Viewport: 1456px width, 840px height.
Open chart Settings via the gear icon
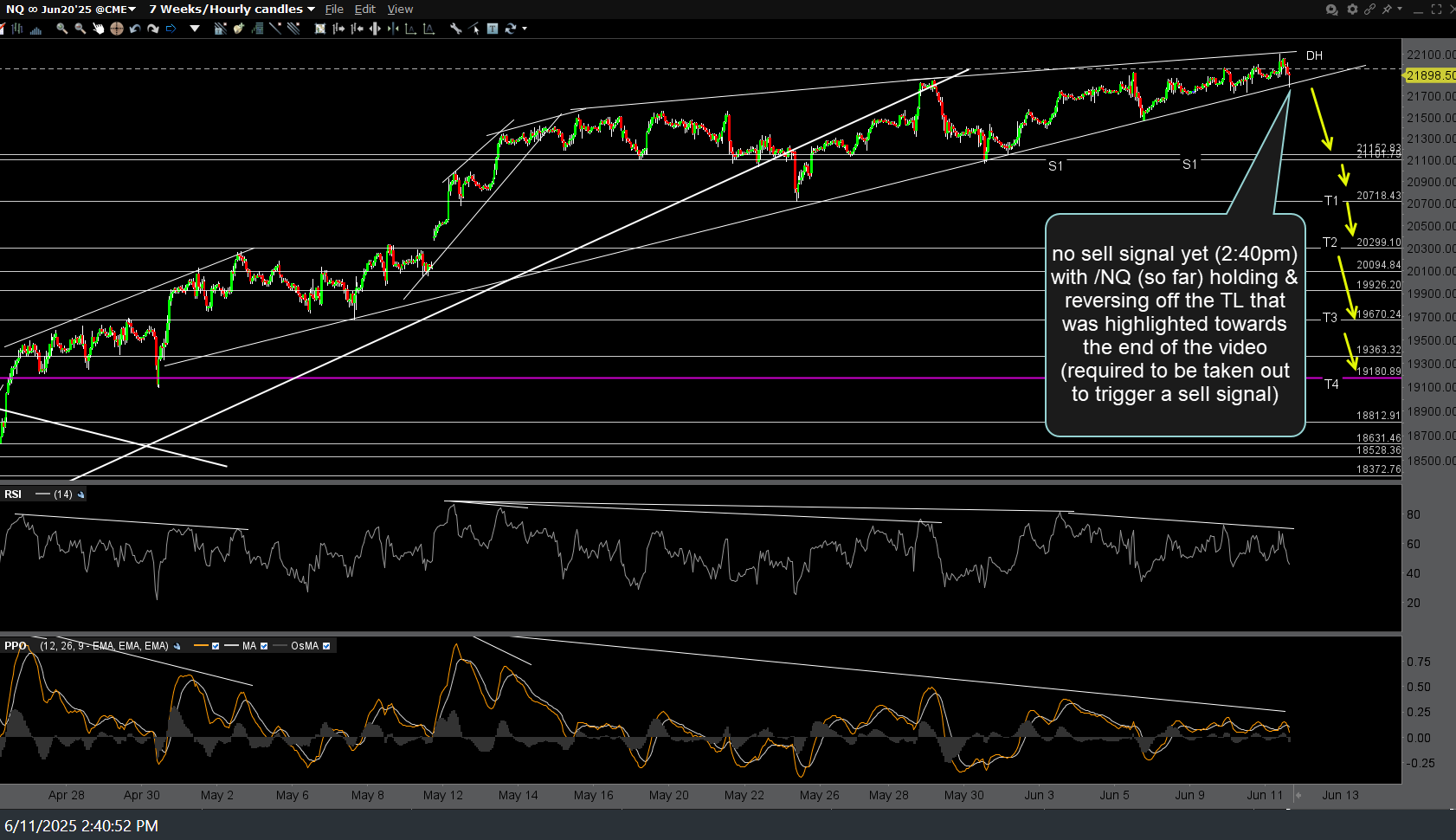coord(1353,9)
